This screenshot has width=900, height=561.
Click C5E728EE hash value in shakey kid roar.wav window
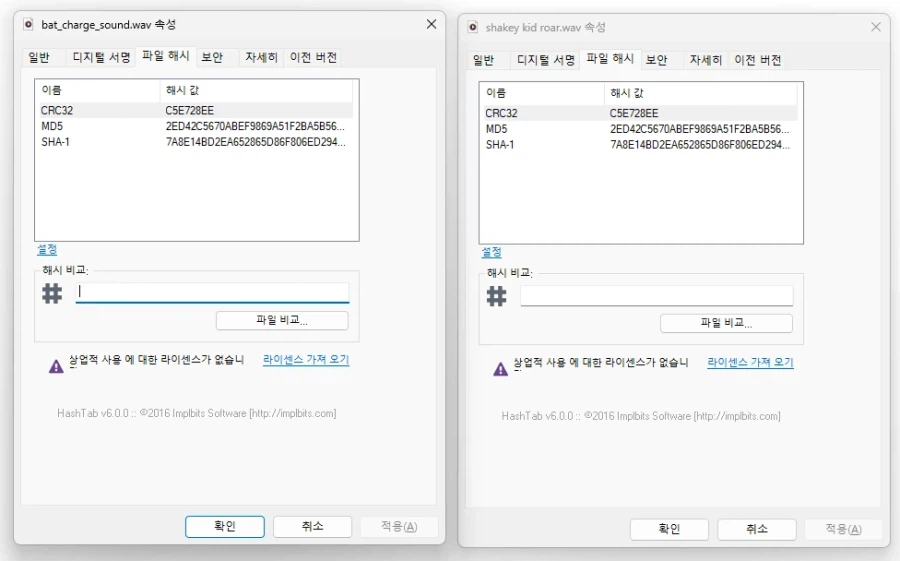[634, 113]
